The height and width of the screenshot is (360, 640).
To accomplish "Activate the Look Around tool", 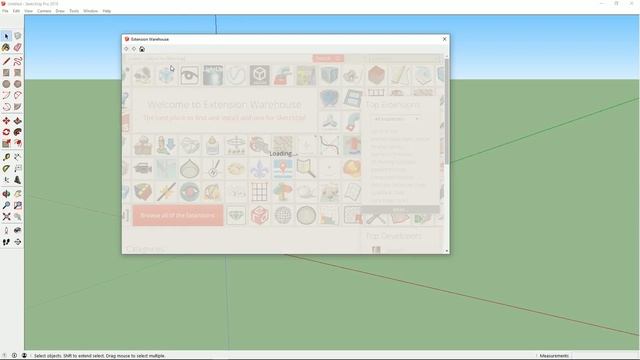I will click(x=18, y=231).
